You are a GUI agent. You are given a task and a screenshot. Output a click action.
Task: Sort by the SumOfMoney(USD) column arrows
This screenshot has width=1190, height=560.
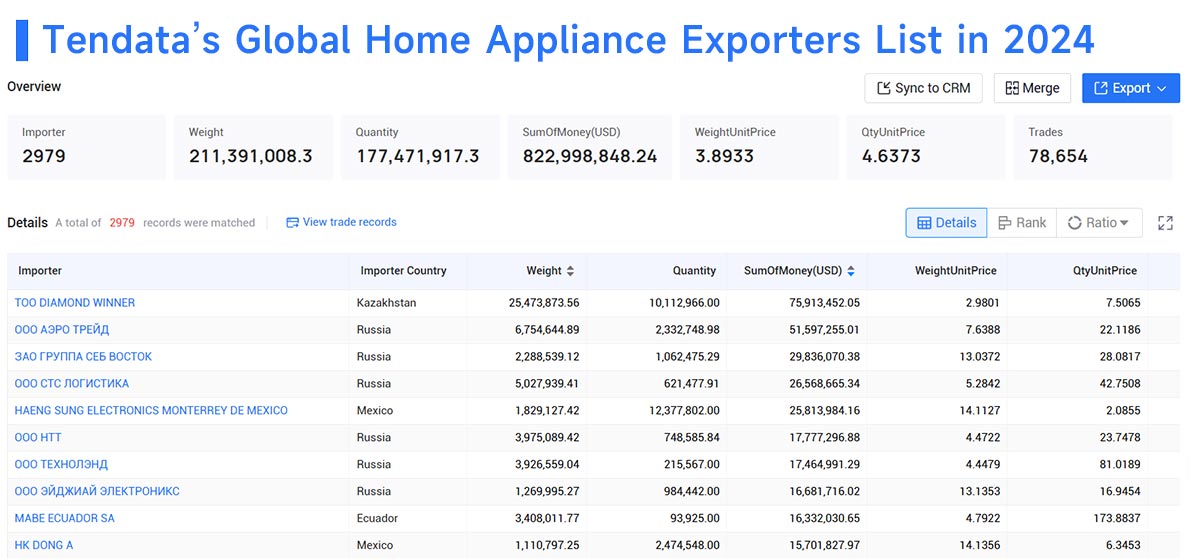pos(851,271)
